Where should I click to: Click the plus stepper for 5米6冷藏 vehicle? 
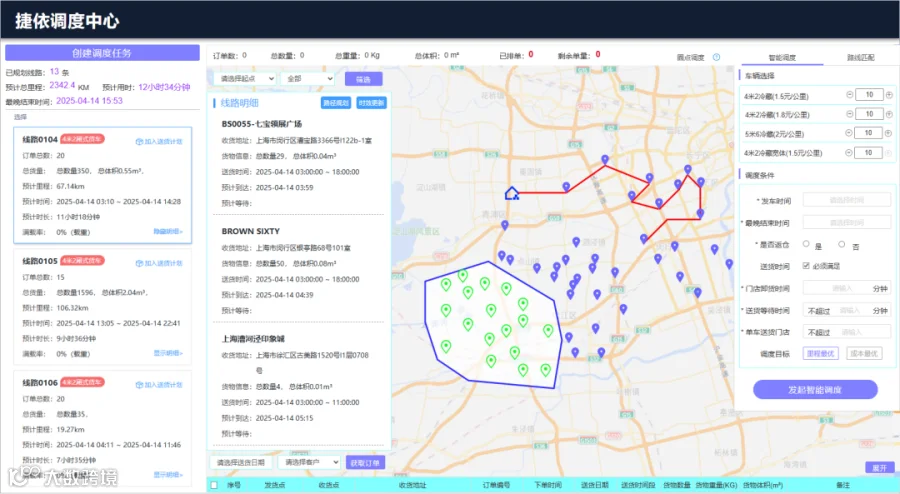888,133
